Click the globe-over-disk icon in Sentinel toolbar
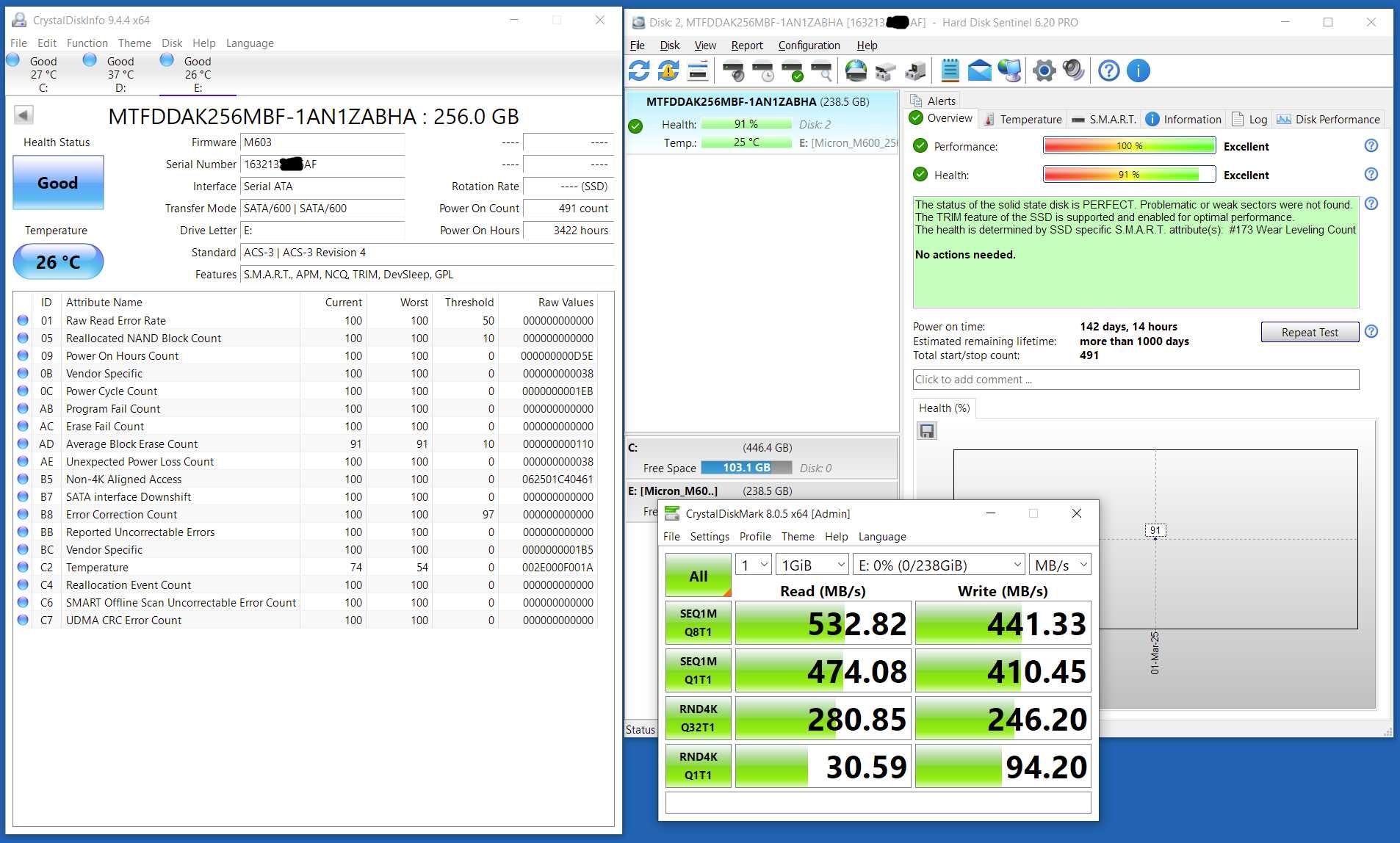 click(x=856, y=70)
